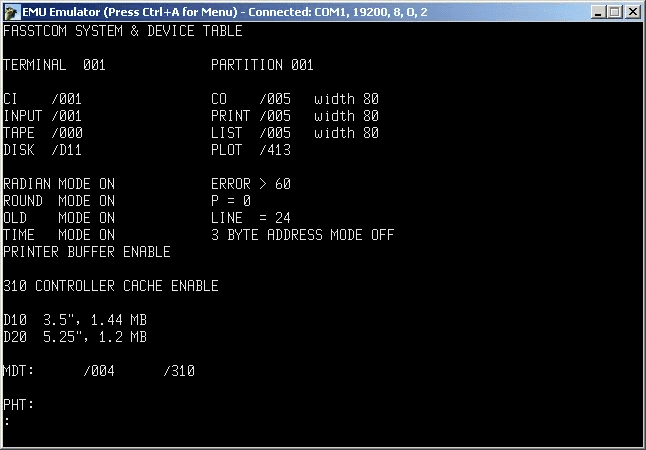This screenshot has width=646, height=450.
Task: Click the 'RADIAN MODE ON' line
Action: (x=59, y=184)
